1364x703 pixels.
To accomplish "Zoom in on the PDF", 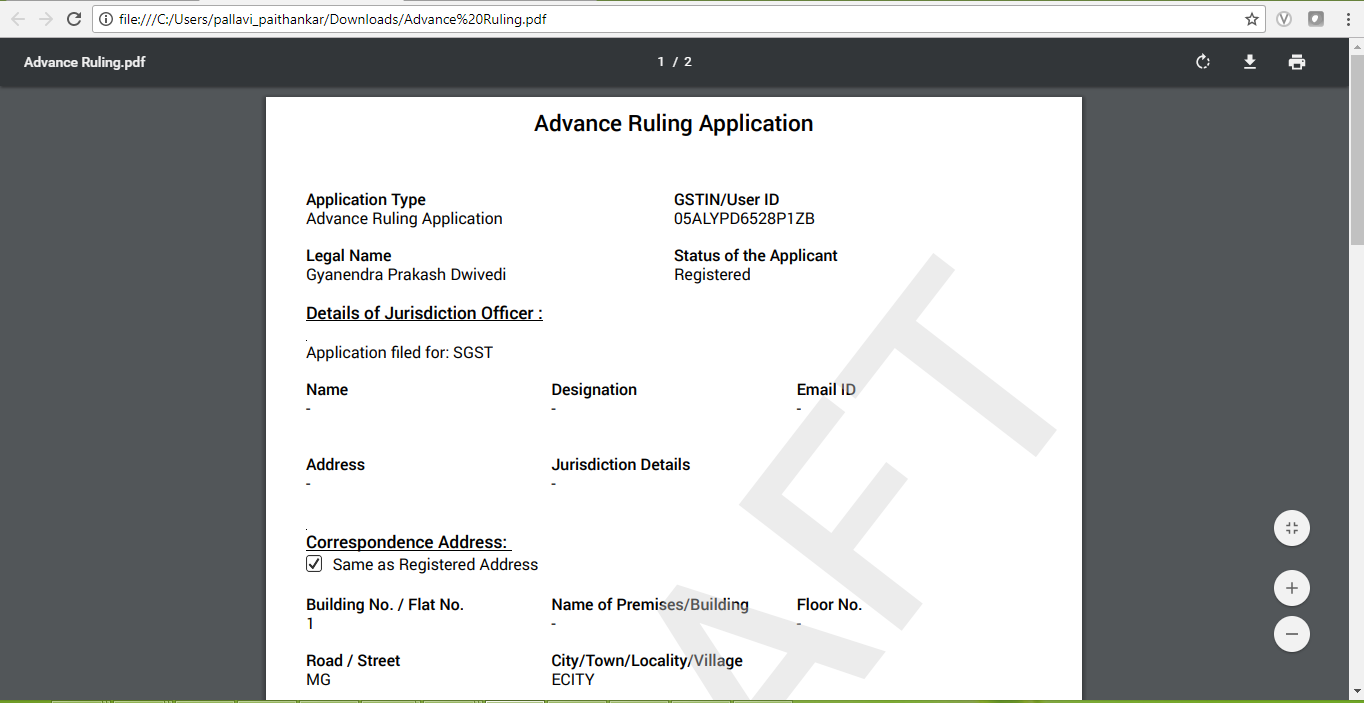I will point(1291,588).
